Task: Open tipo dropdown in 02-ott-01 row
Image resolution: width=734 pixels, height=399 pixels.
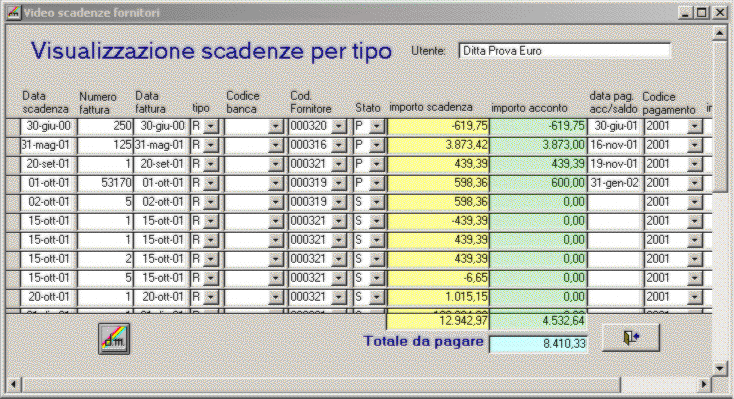Action: pyautogui.click(x=211, y=202)
